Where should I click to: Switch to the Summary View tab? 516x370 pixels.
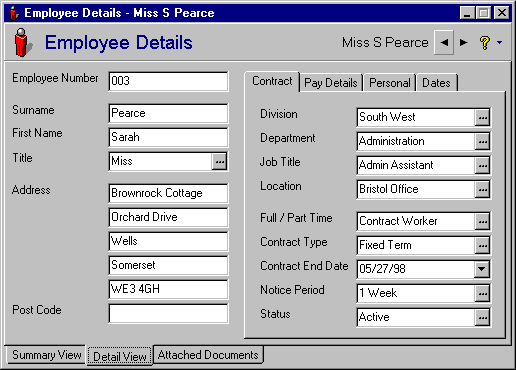click(46, 355)
